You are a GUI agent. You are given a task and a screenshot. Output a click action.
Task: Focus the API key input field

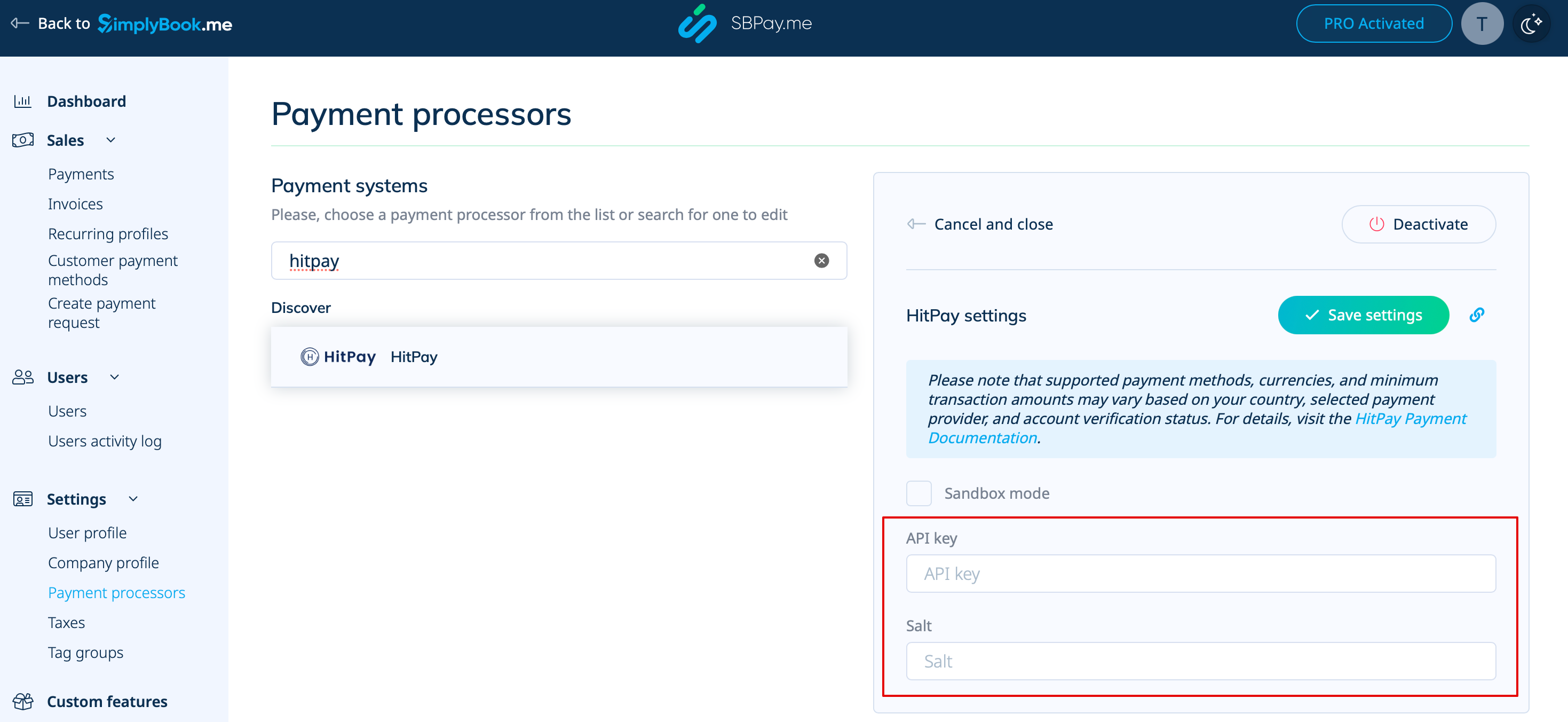click(1200, 574)
